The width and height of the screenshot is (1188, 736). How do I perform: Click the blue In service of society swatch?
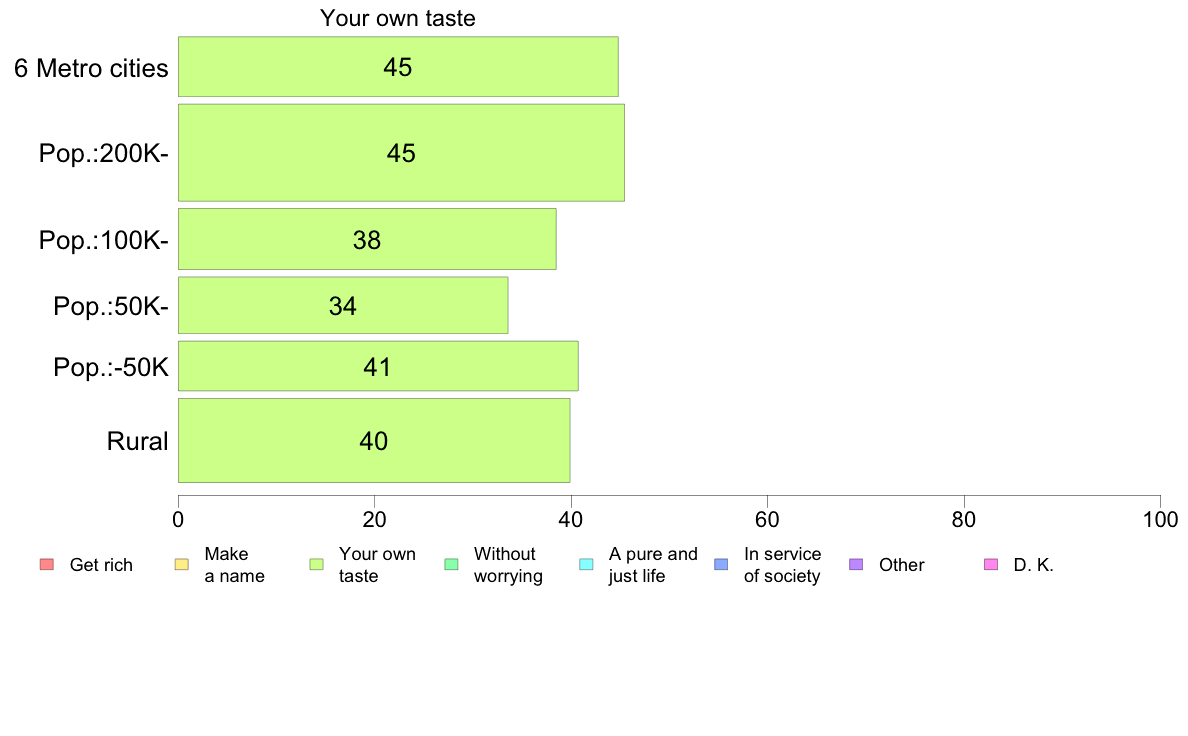721,565
